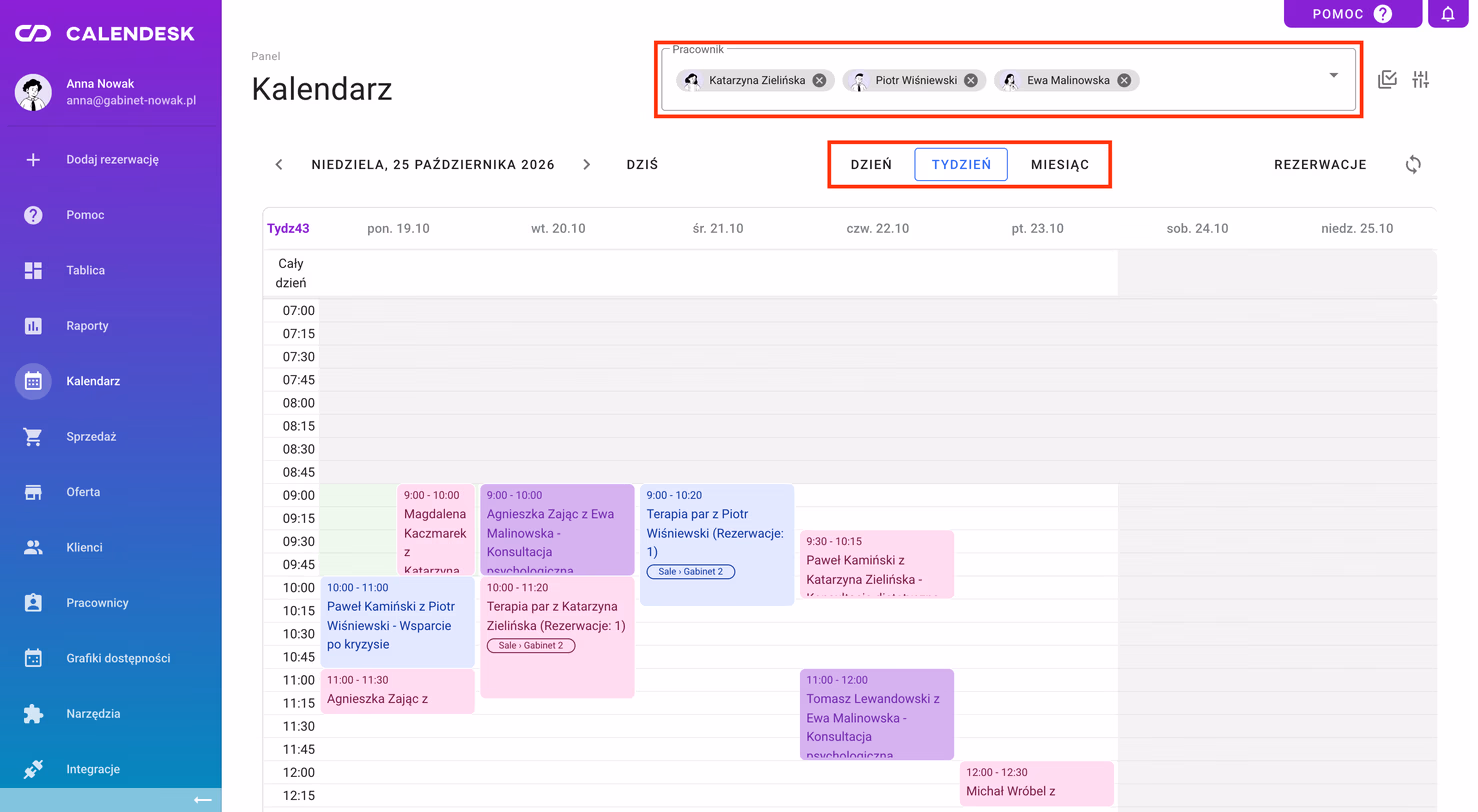Click the plus icon for Dodaj rezerwację
This screenshot has width=1478, height=812.
[x=33, y=159]
